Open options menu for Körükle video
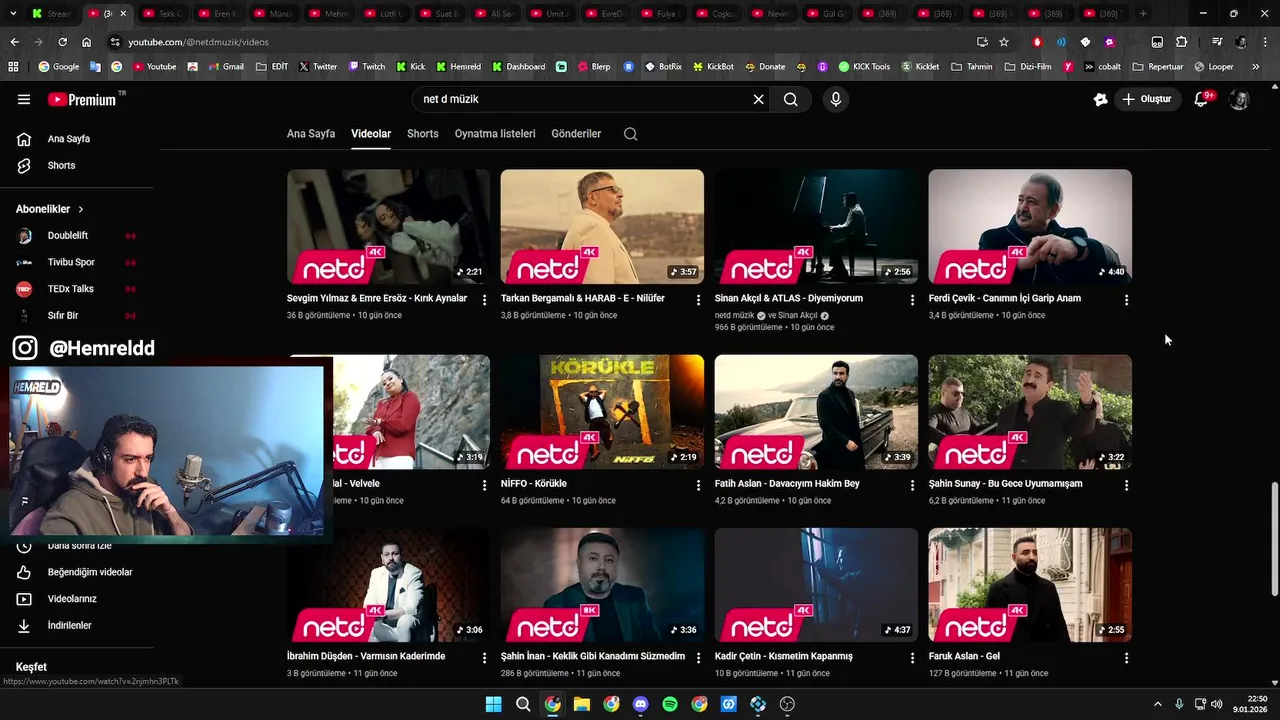 point(699,485)
